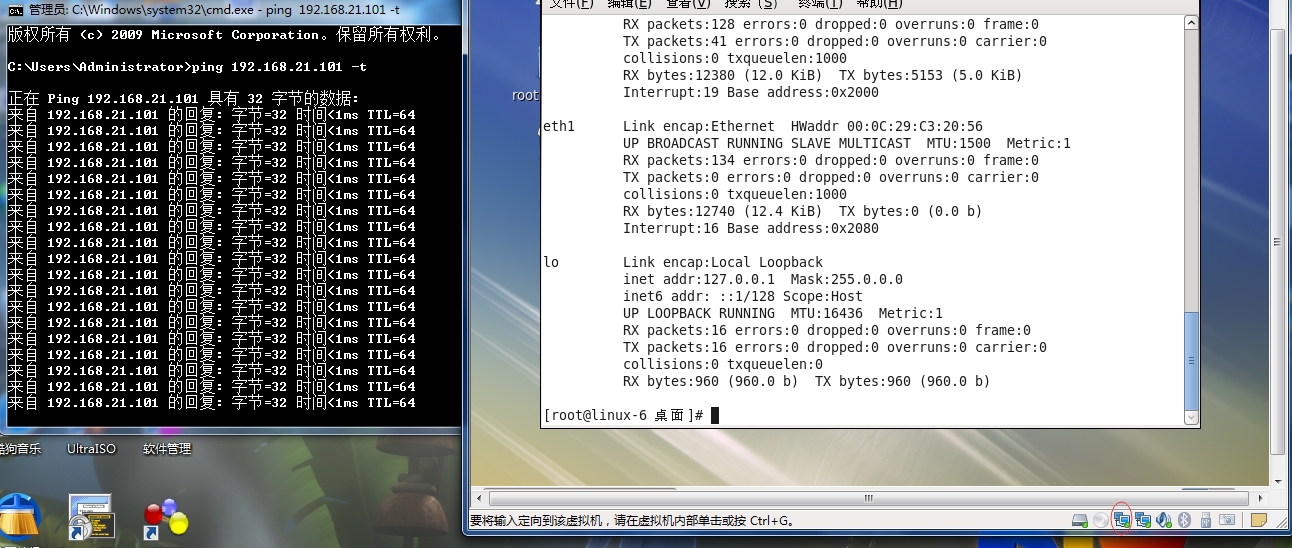Image resolution: width=1292 pixels, height=548 pixels.
Task: Click 'RX bytes:12740 (12.4 KiB)' line
Action: click(803, 211)
